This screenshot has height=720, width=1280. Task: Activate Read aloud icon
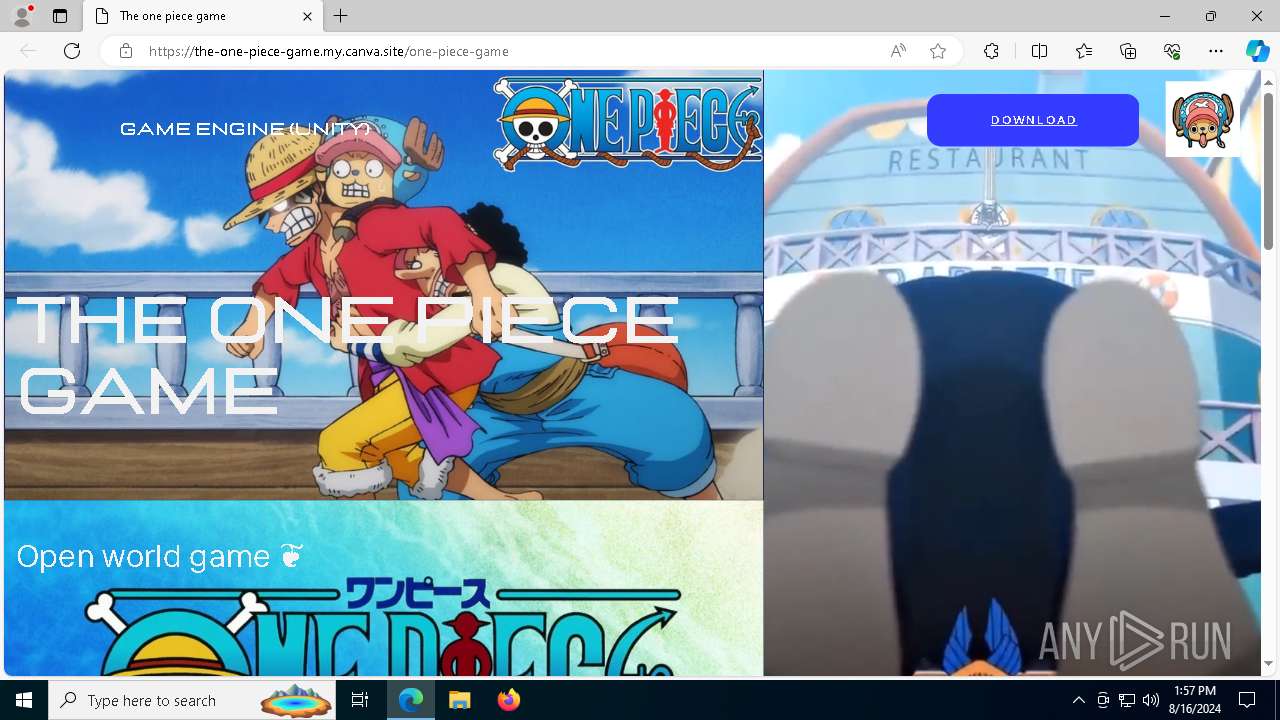(x=898, y=51)
